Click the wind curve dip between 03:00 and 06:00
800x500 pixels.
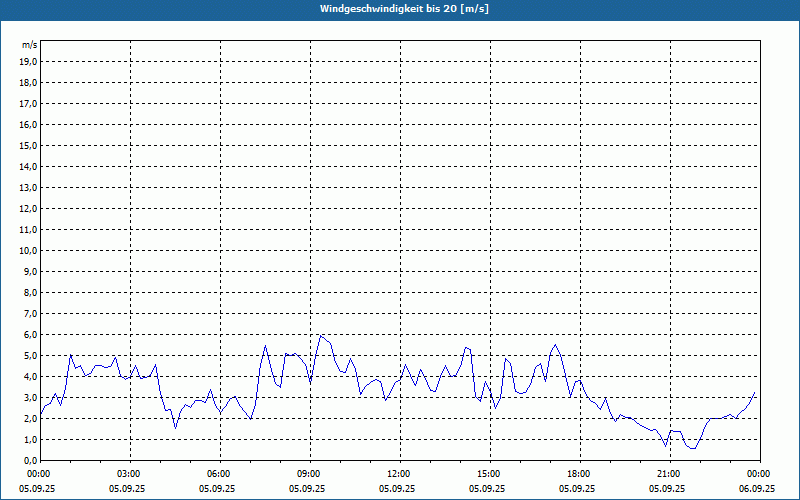pos(176,428)
